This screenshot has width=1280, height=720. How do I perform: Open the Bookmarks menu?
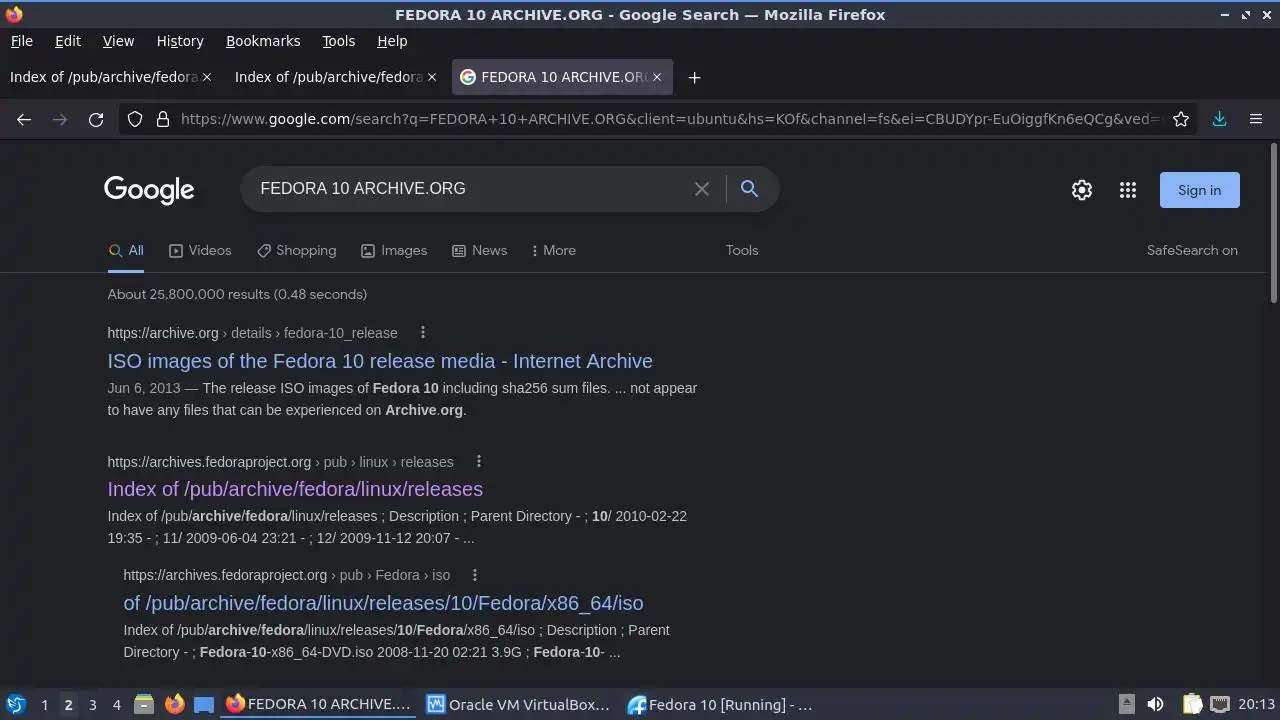click(x=263, y=41)
